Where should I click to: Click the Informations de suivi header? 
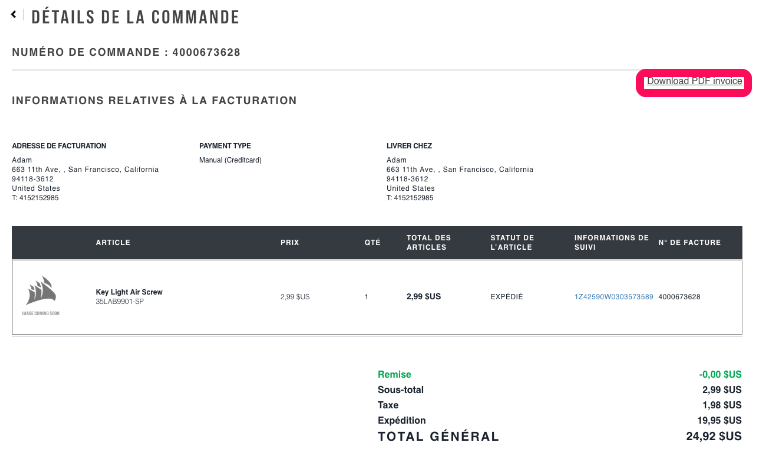click(611, 242)
